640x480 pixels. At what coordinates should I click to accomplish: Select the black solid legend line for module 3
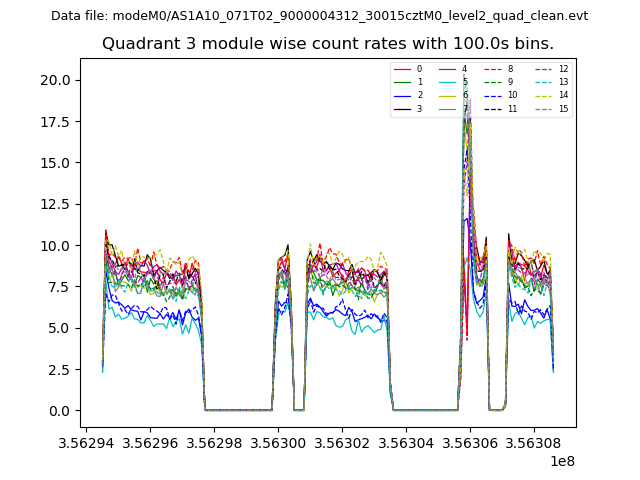(404, 109)
